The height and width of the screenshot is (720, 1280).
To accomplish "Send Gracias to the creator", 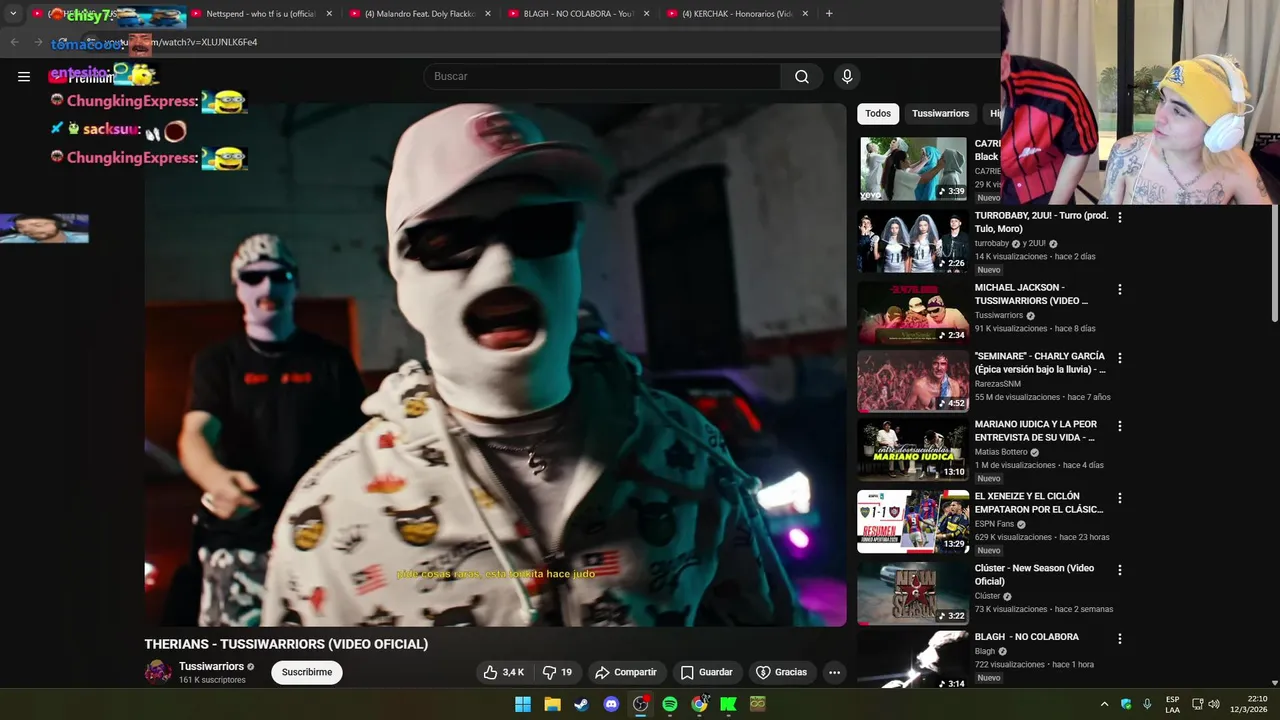I will (x=781, y=672).
